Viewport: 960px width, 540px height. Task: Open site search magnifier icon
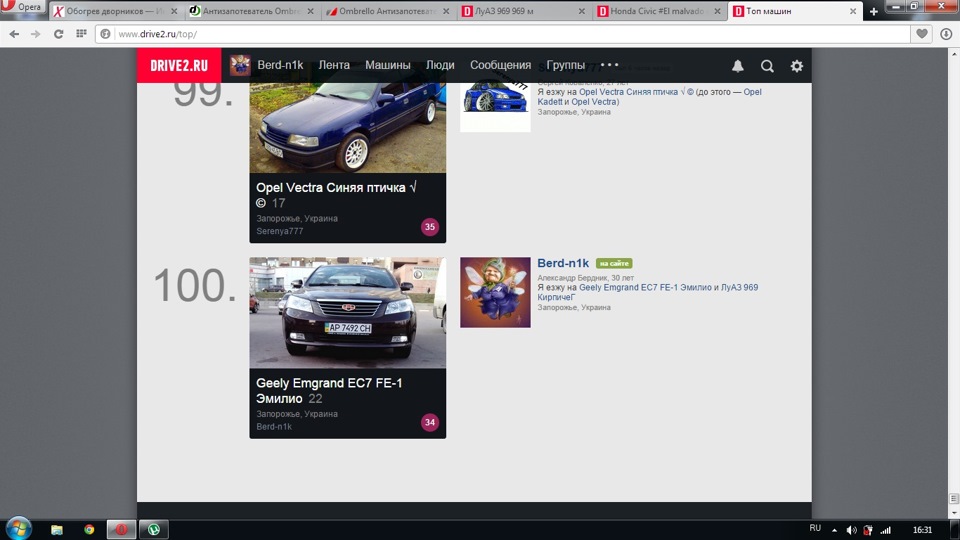tap(767, 66)
